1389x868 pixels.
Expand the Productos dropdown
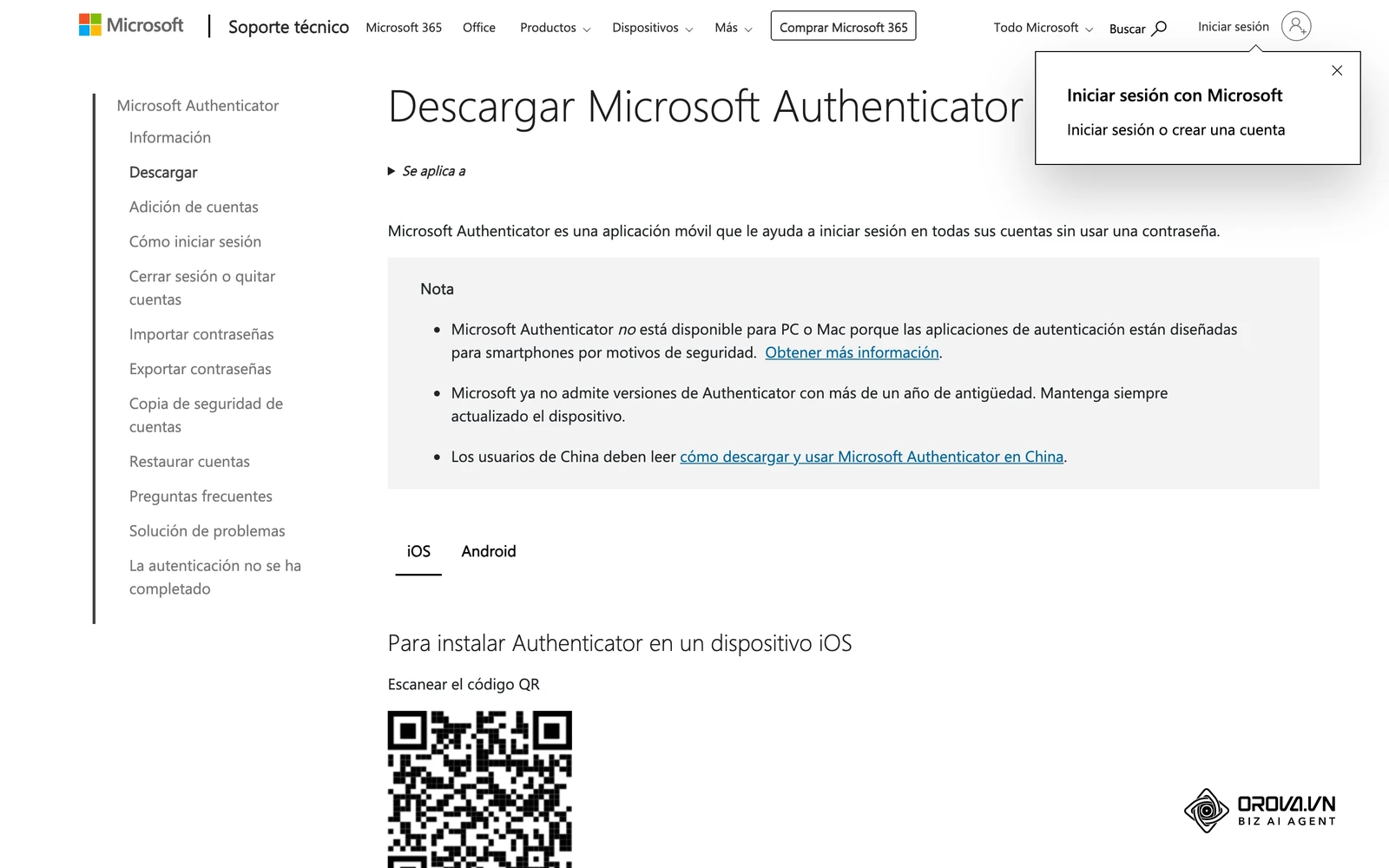point(555,28)
